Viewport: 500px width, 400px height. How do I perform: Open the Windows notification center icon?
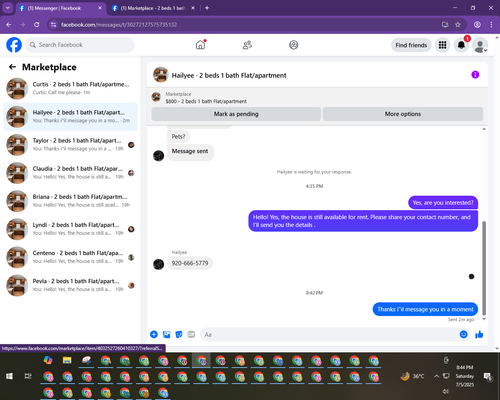tap(488, 377)
